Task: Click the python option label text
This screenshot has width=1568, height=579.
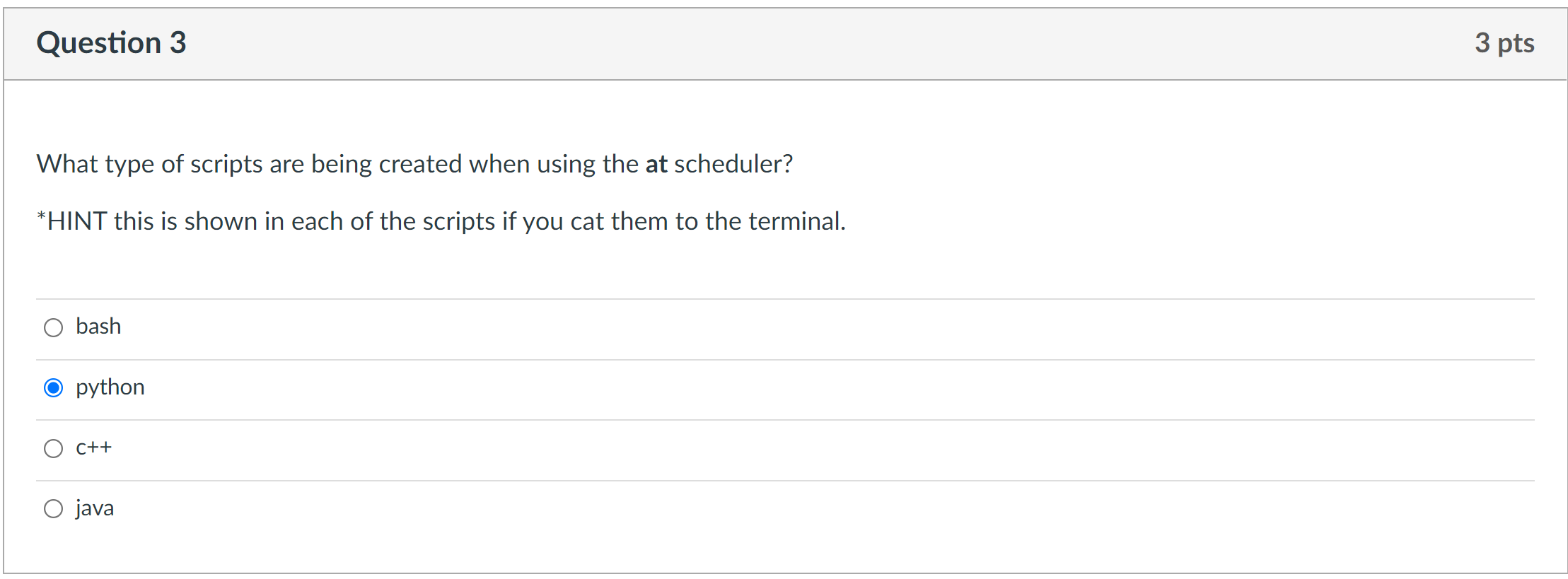Action: coord(110,387)
